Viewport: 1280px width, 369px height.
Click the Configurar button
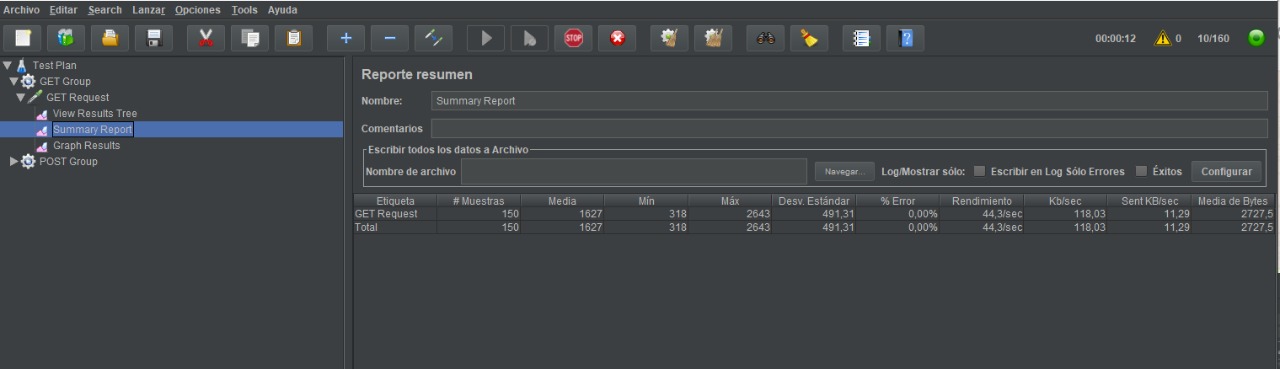1226,171
